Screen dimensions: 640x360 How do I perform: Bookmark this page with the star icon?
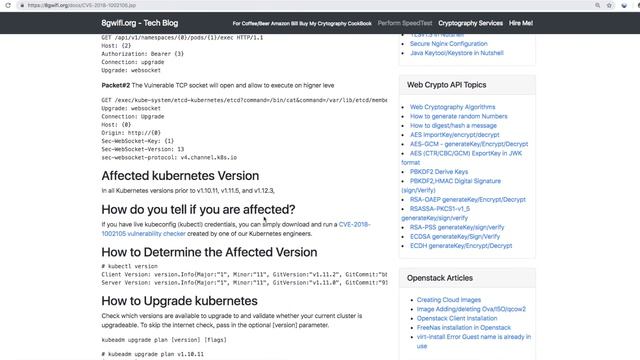pos(609,5)
